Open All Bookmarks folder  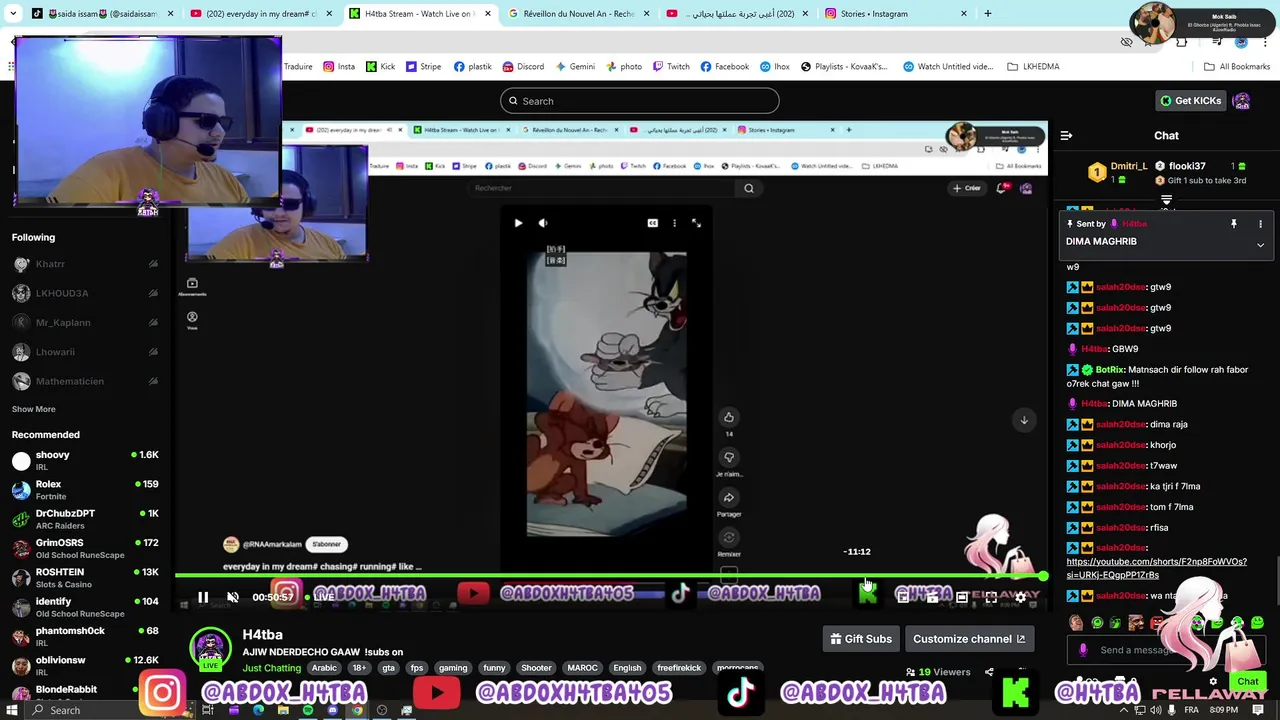[1237, 67]
